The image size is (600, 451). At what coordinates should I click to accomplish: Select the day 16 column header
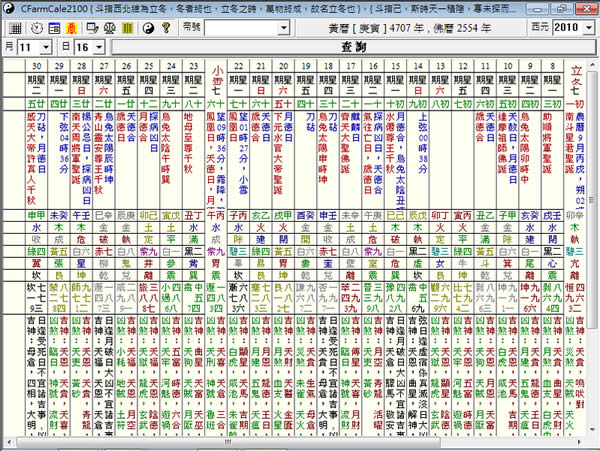tap(373, 66)
